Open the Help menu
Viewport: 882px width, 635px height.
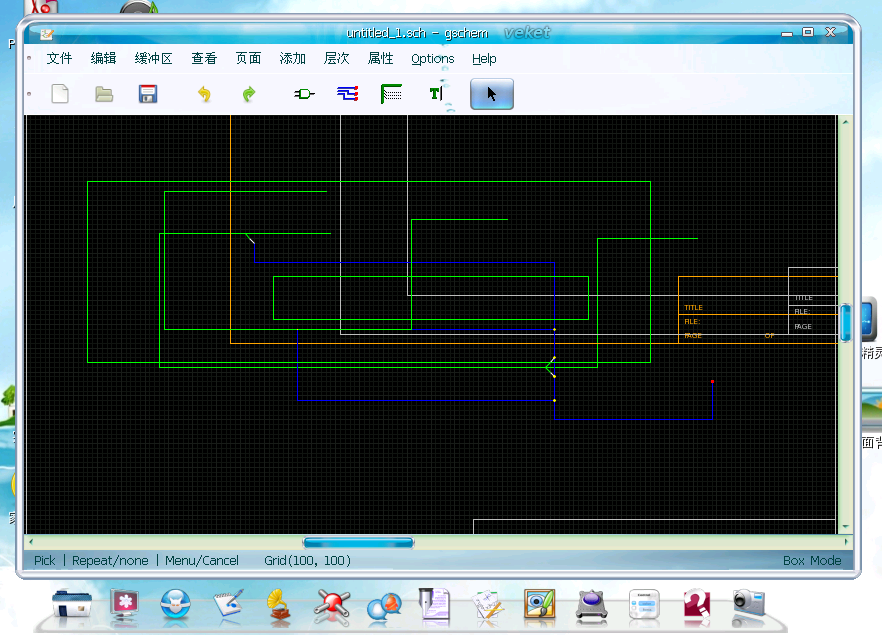coord(484,58)
